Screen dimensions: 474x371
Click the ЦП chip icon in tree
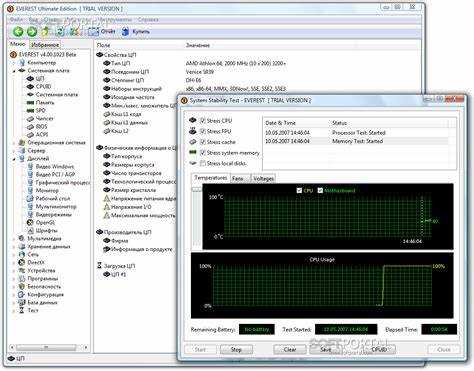[30, 79]
